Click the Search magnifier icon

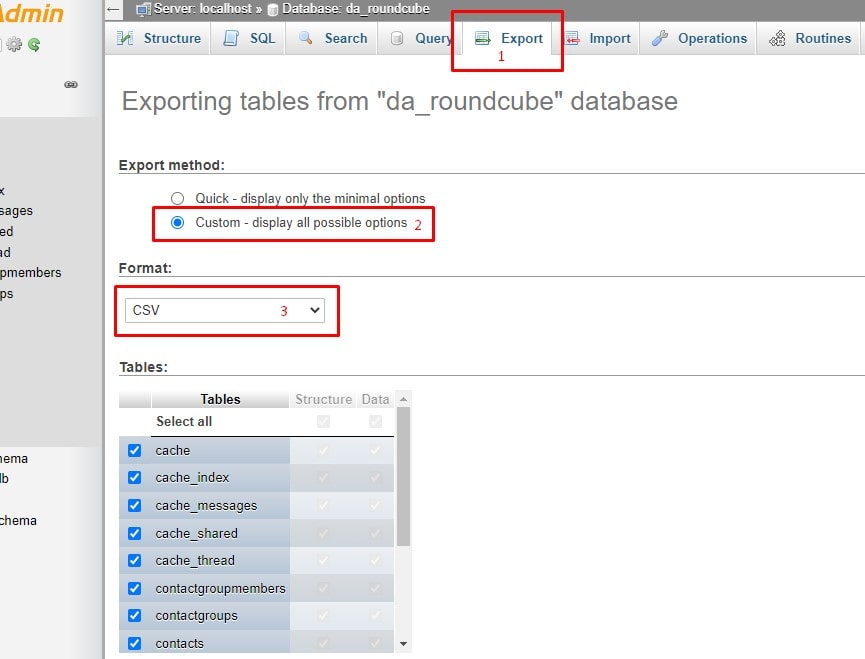tap(305, 38)
